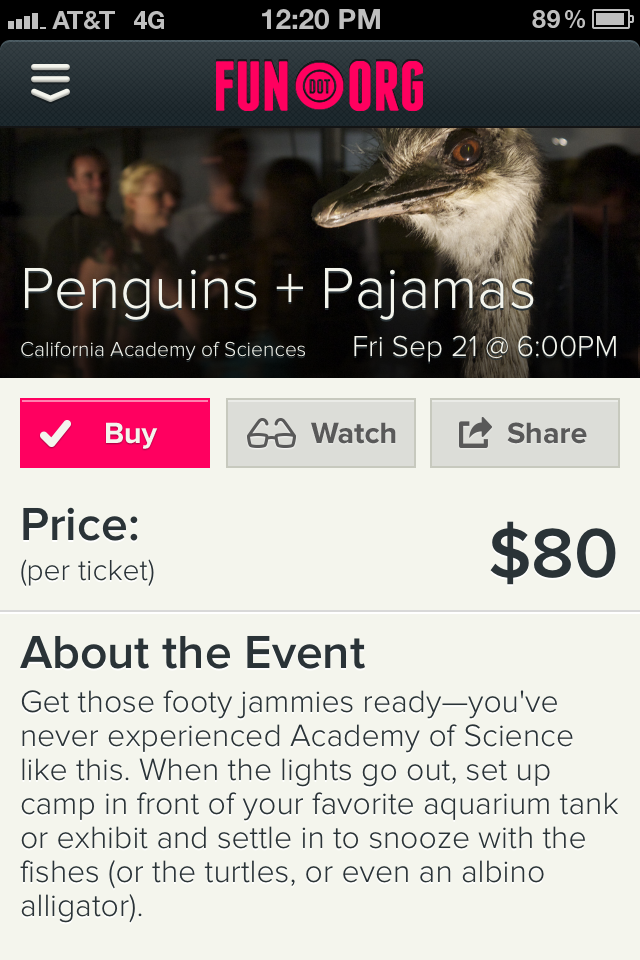Tap the 12:20 PM status bar clock
This screenshot has height=960, width=640.
[321, 20]
